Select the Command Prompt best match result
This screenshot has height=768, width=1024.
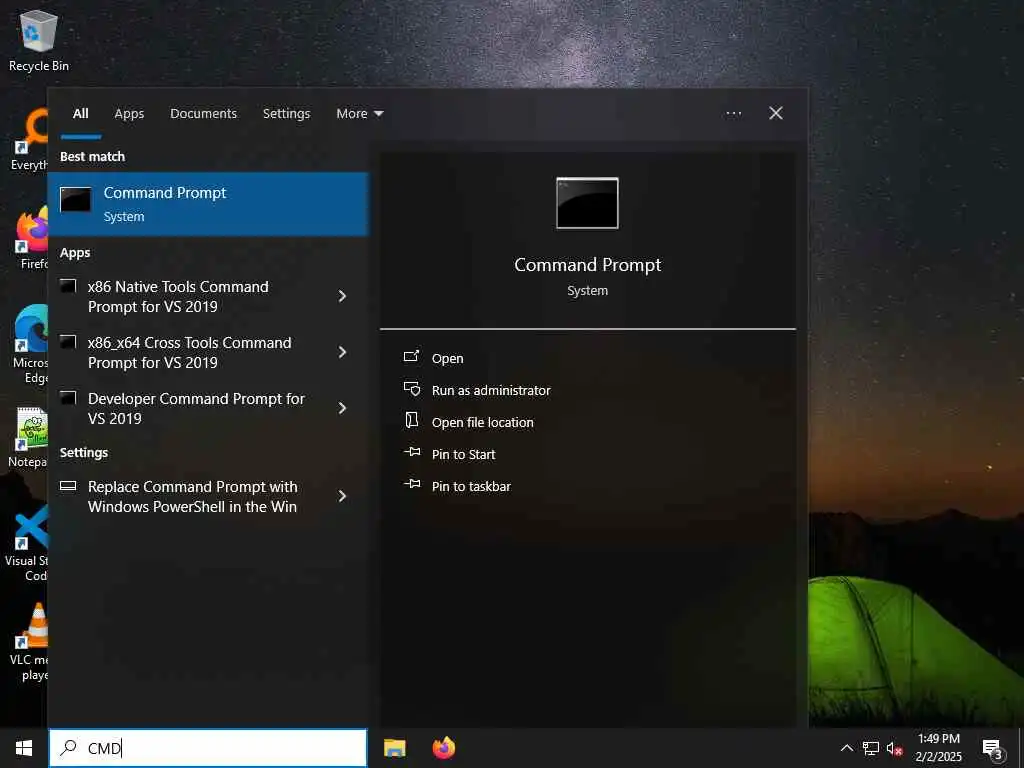pos(208,204)
